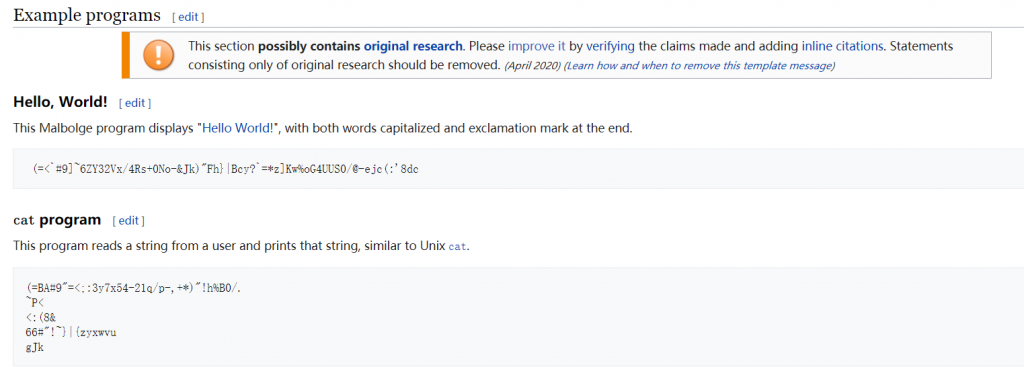Image resolution: width=1024 pixels, height=367 pixels.
Task: Open the Hello World! article link
Action: [238, 128]
